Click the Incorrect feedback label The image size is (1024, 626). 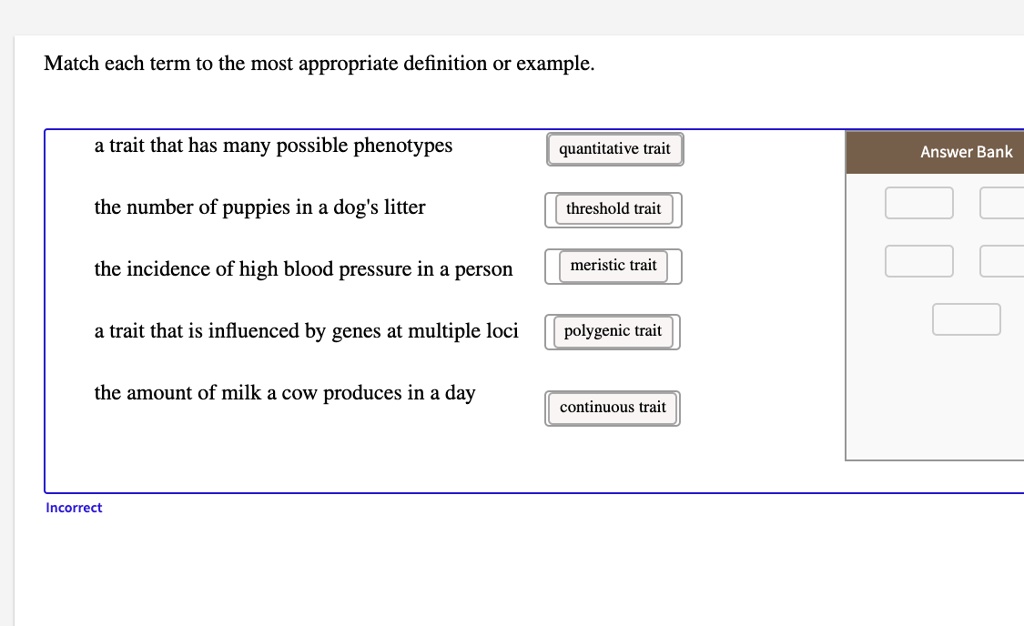73,507
